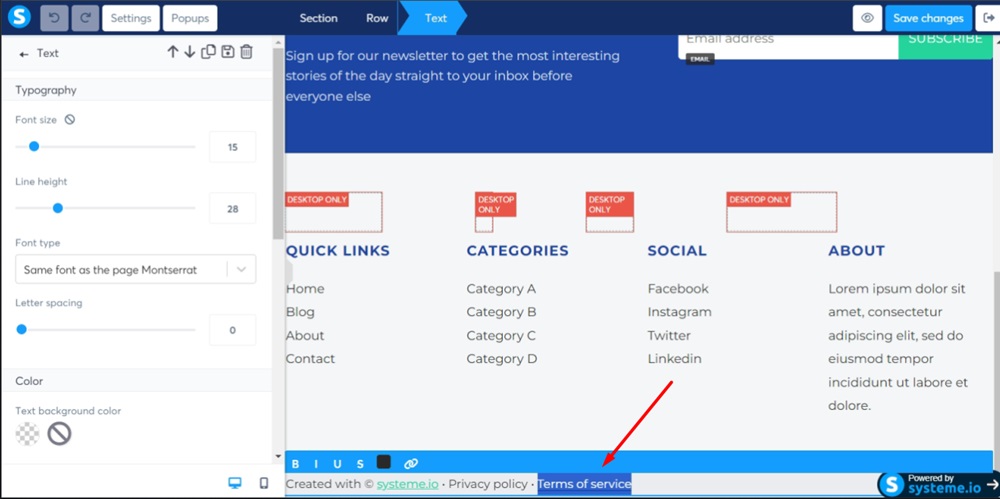This screenshot has height=499, width=1000.
Task: Open text background color swatch
Action: (27, 434)
